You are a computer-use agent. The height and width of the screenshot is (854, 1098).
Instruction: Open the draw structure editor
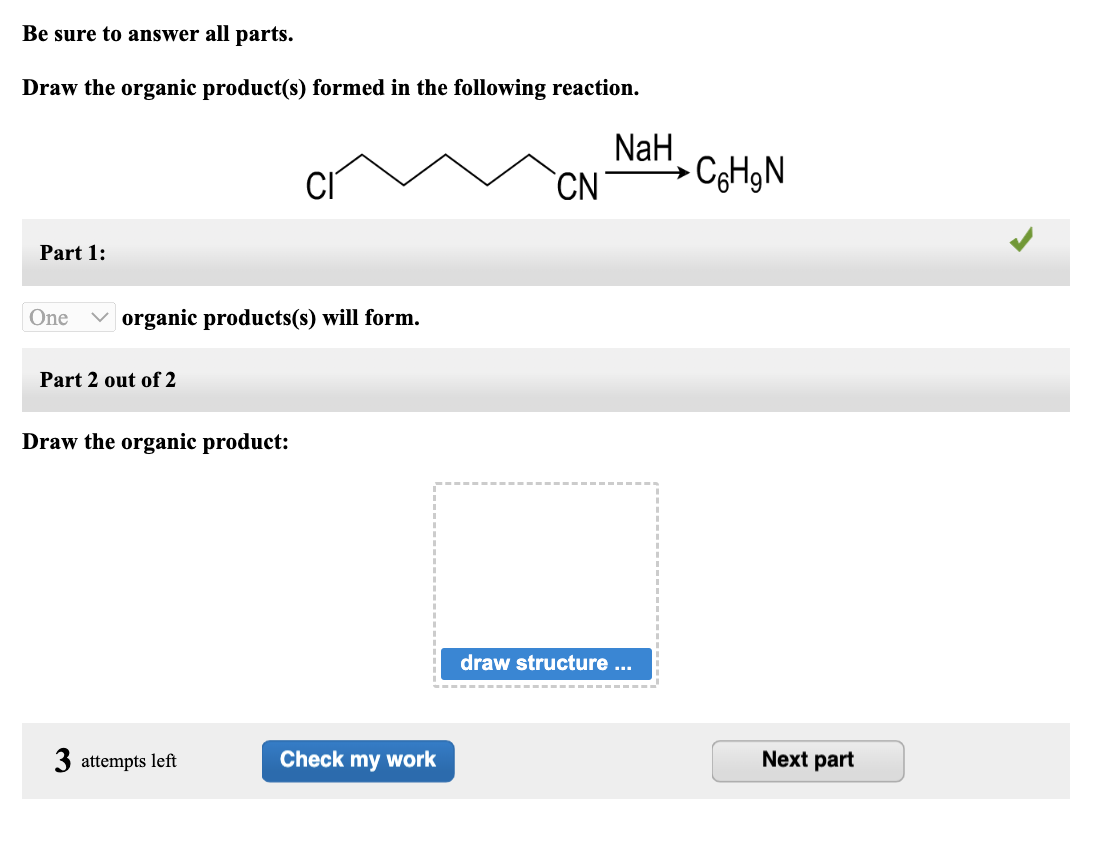(546, 663)
